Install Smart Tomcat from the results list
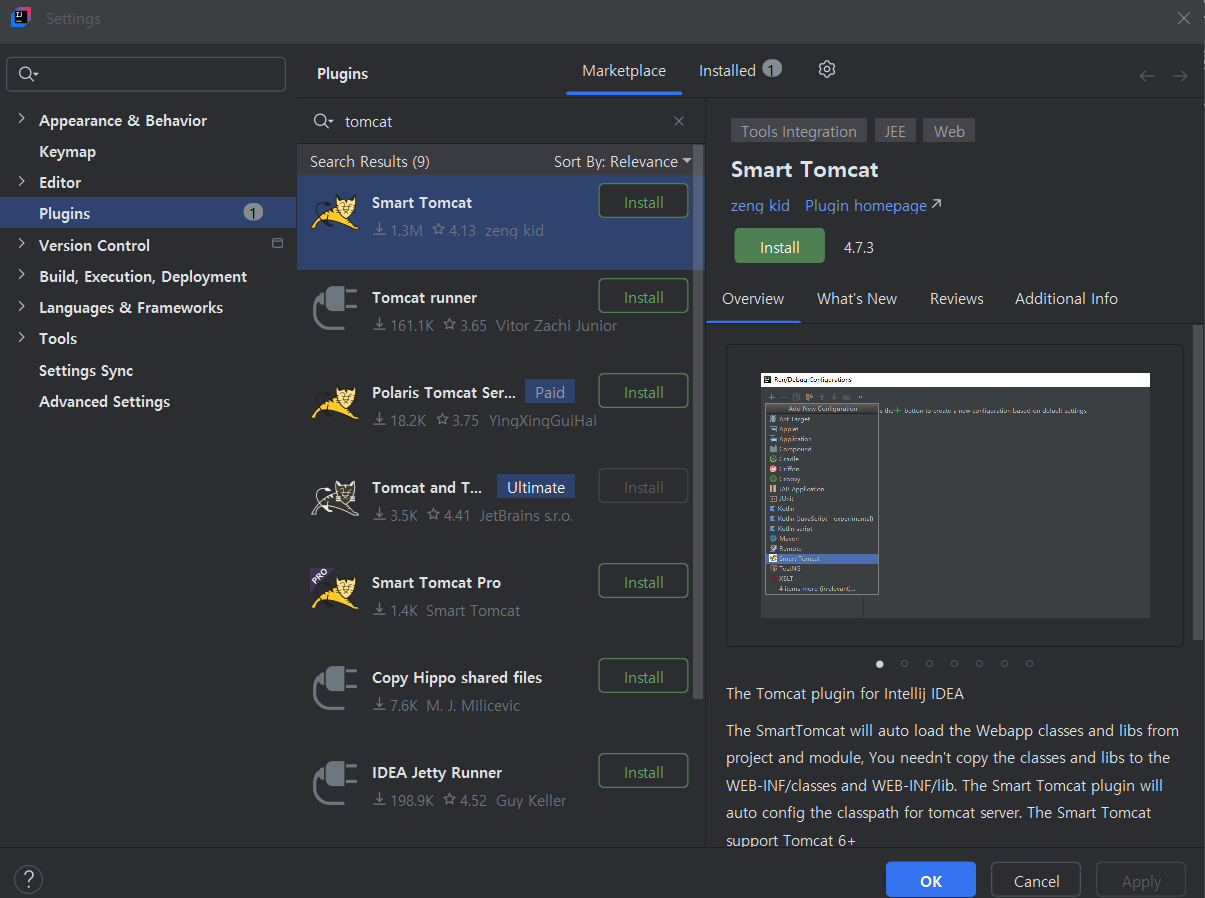This screenshot has width=1205, height=898. (644, 202)
